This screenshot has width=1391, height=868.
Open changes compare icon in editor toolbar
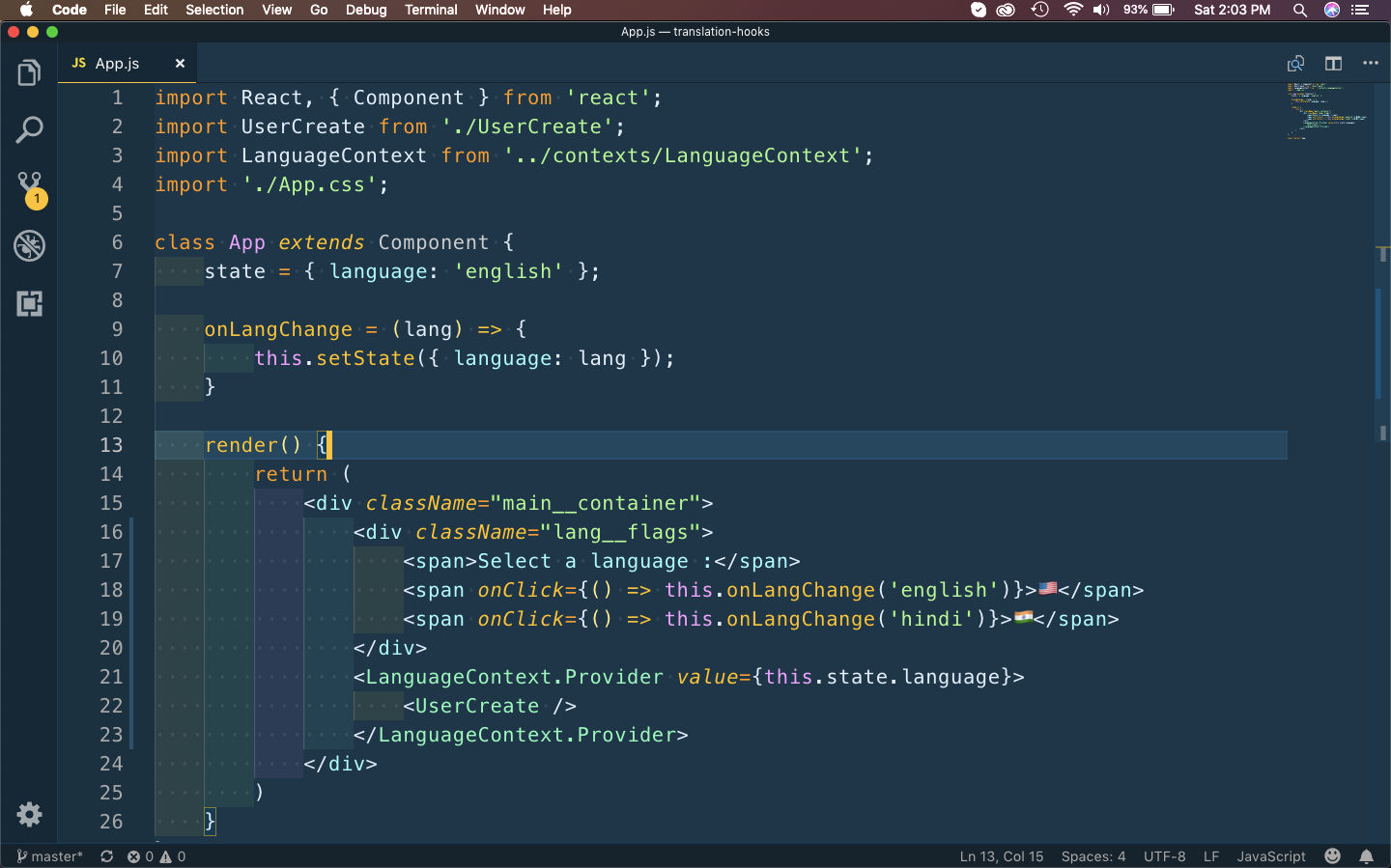pyautogui.click(x=1295, y=64)
